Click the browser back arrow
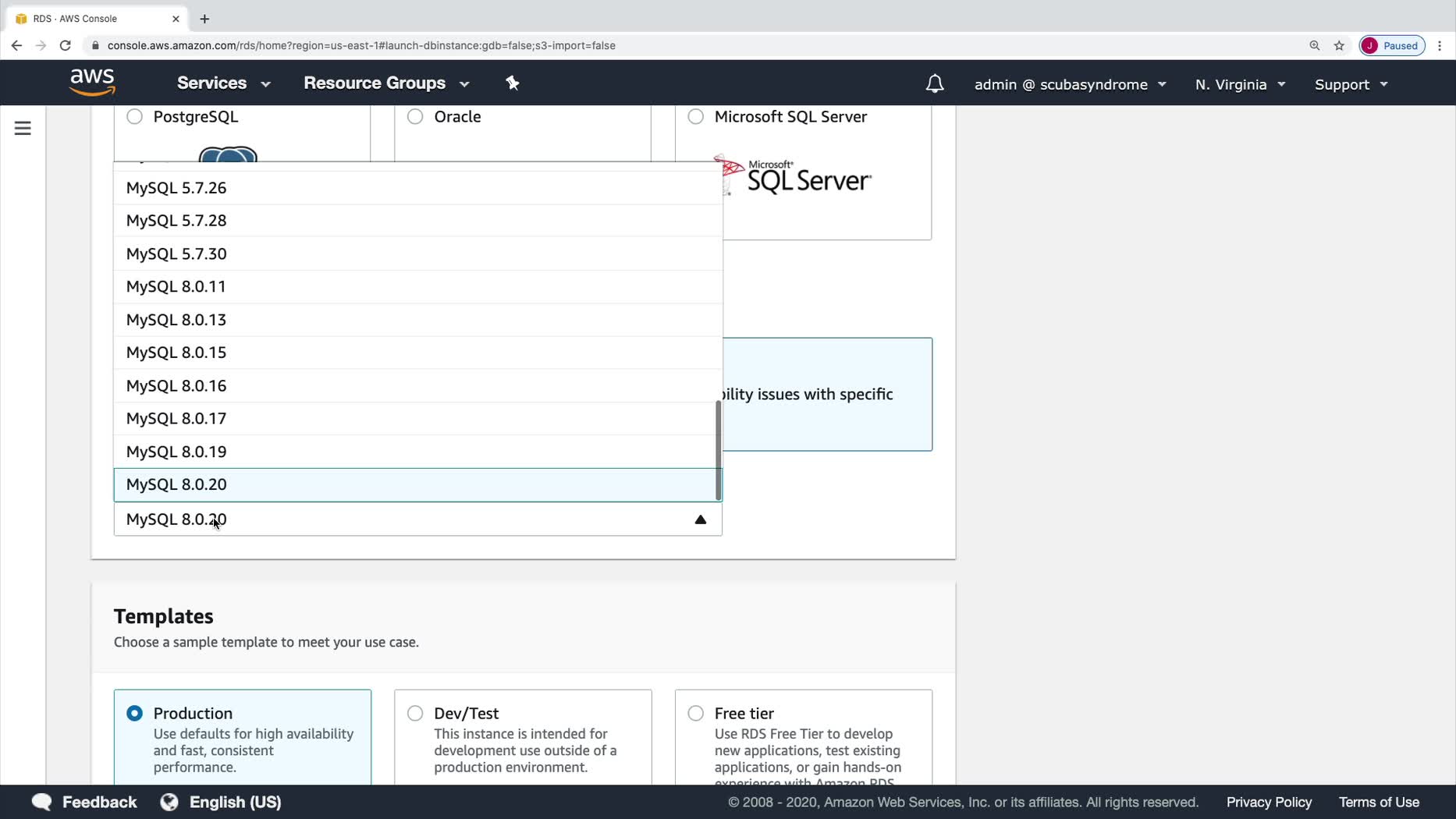The height and width of the screenshot is (819, 1456). pyautogui.click(x=16, y=45)
